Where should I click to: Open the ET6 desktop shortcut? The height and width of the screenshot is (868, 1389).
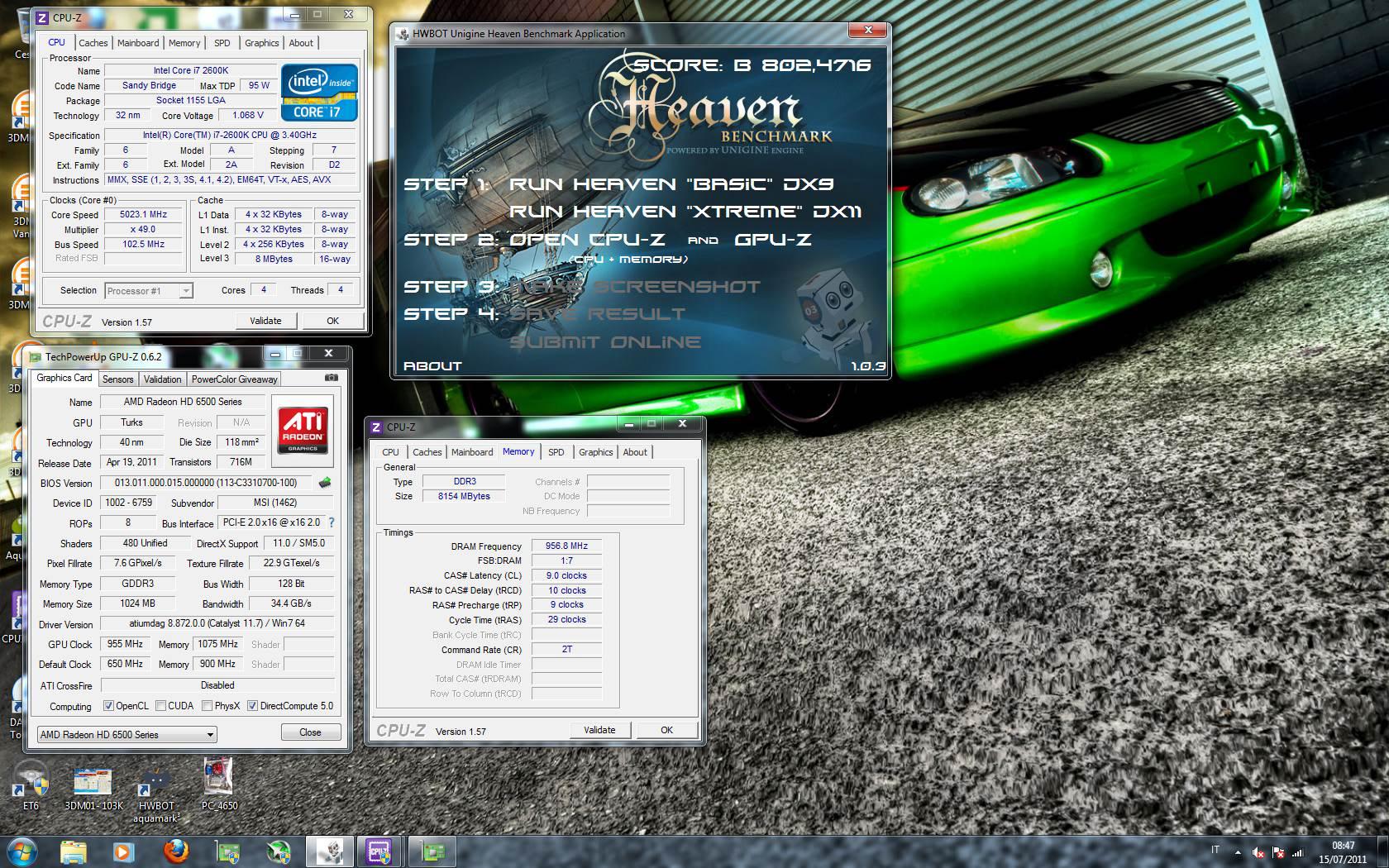31,786
